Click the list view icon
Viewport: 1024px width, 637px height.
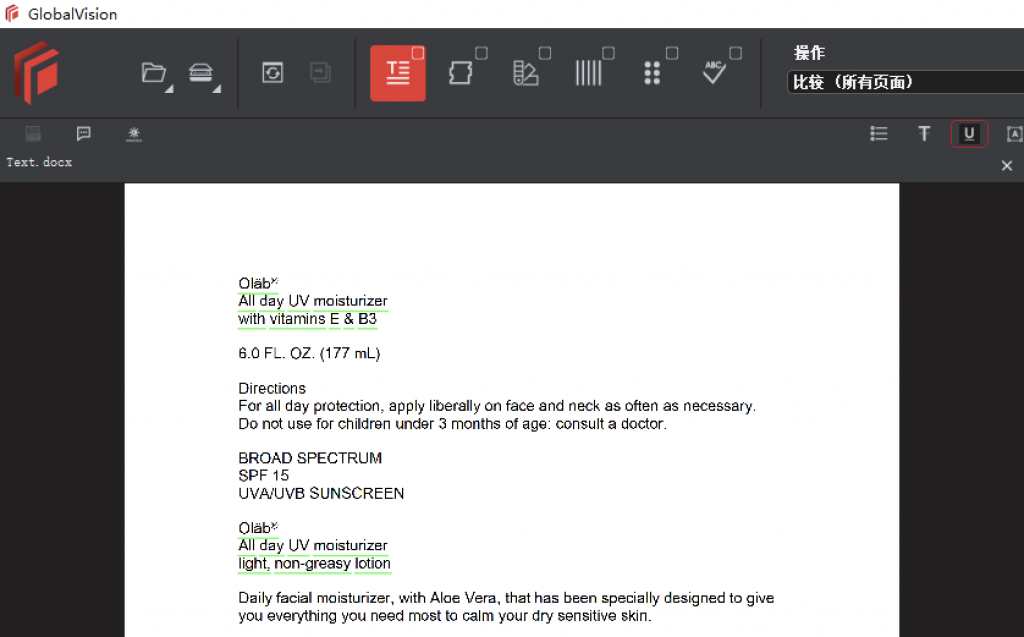(x=878, y=134)
